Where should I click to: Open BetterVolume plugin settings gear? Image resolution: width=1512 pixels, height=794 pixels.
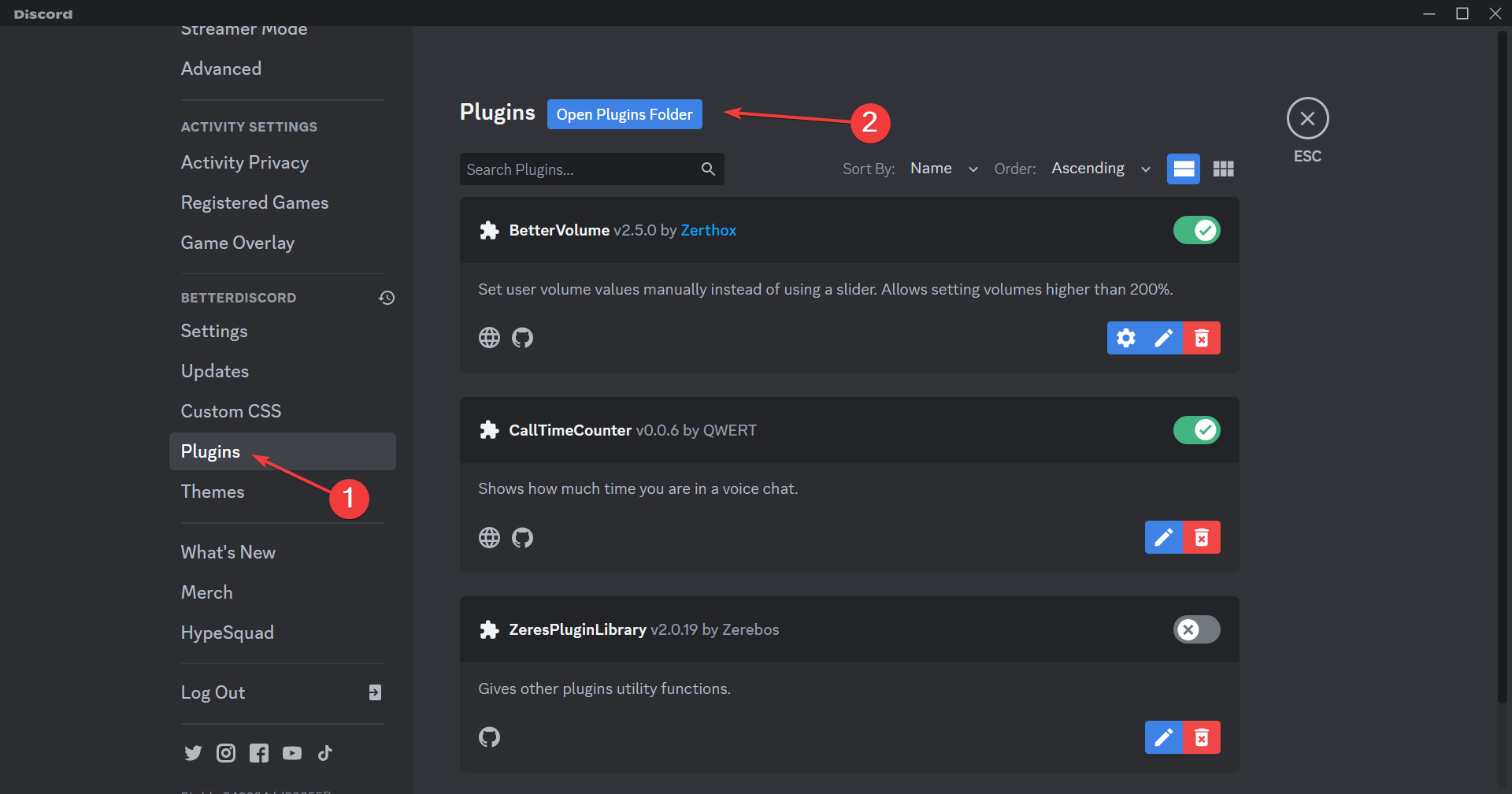pyautogui.click(x=1126, y=338)
